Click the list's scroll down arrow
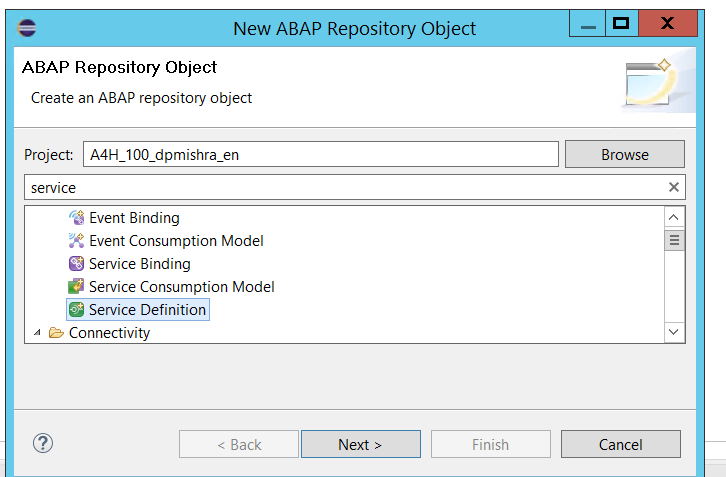The height and width of the screenshot is (477, 726). point(674,332)
